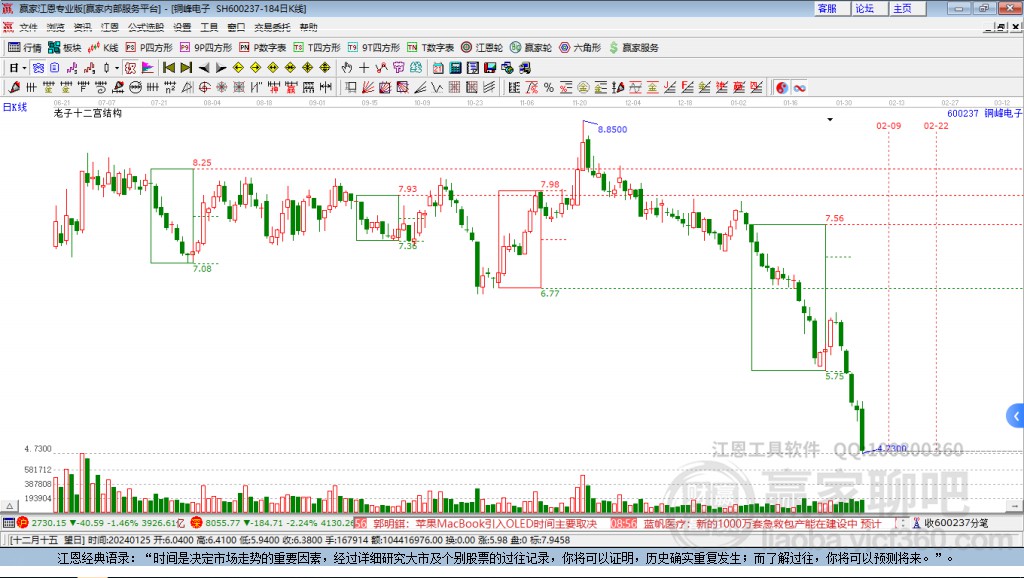Click 600237 stock code label
Viewport: 1024px width, 578px height.
pos(963,113)
